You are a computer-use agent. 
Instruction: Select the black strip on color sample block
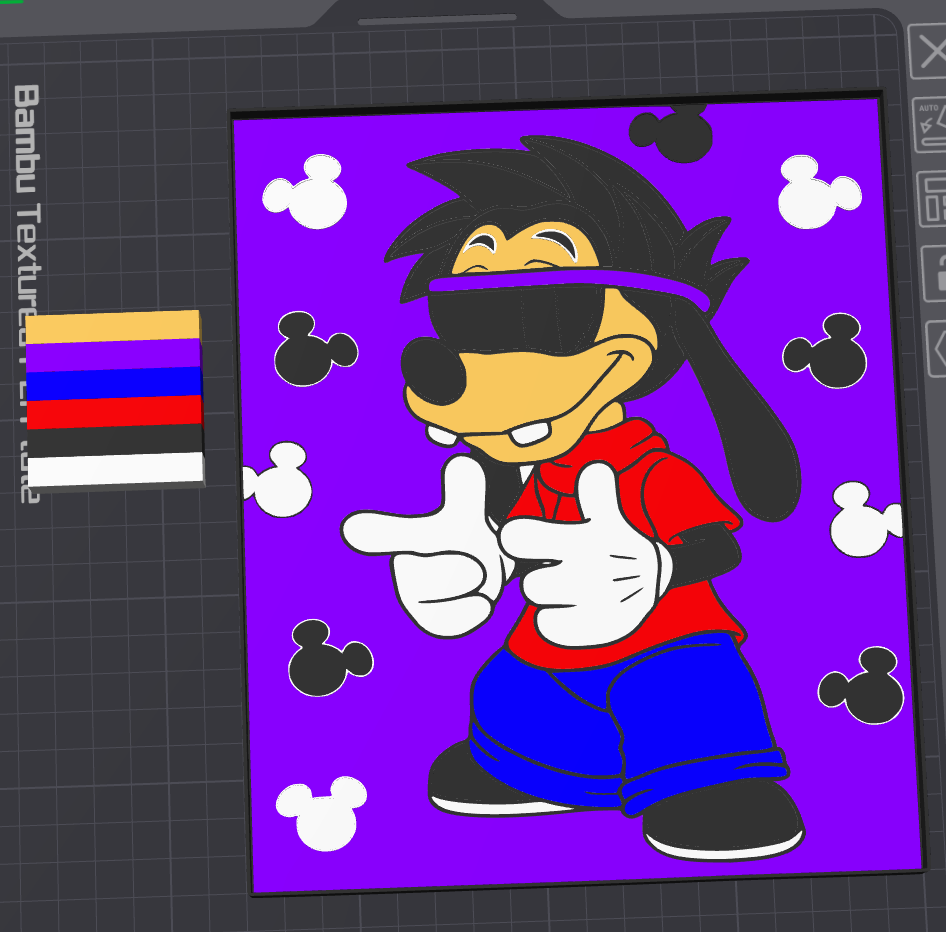point(112,440)
